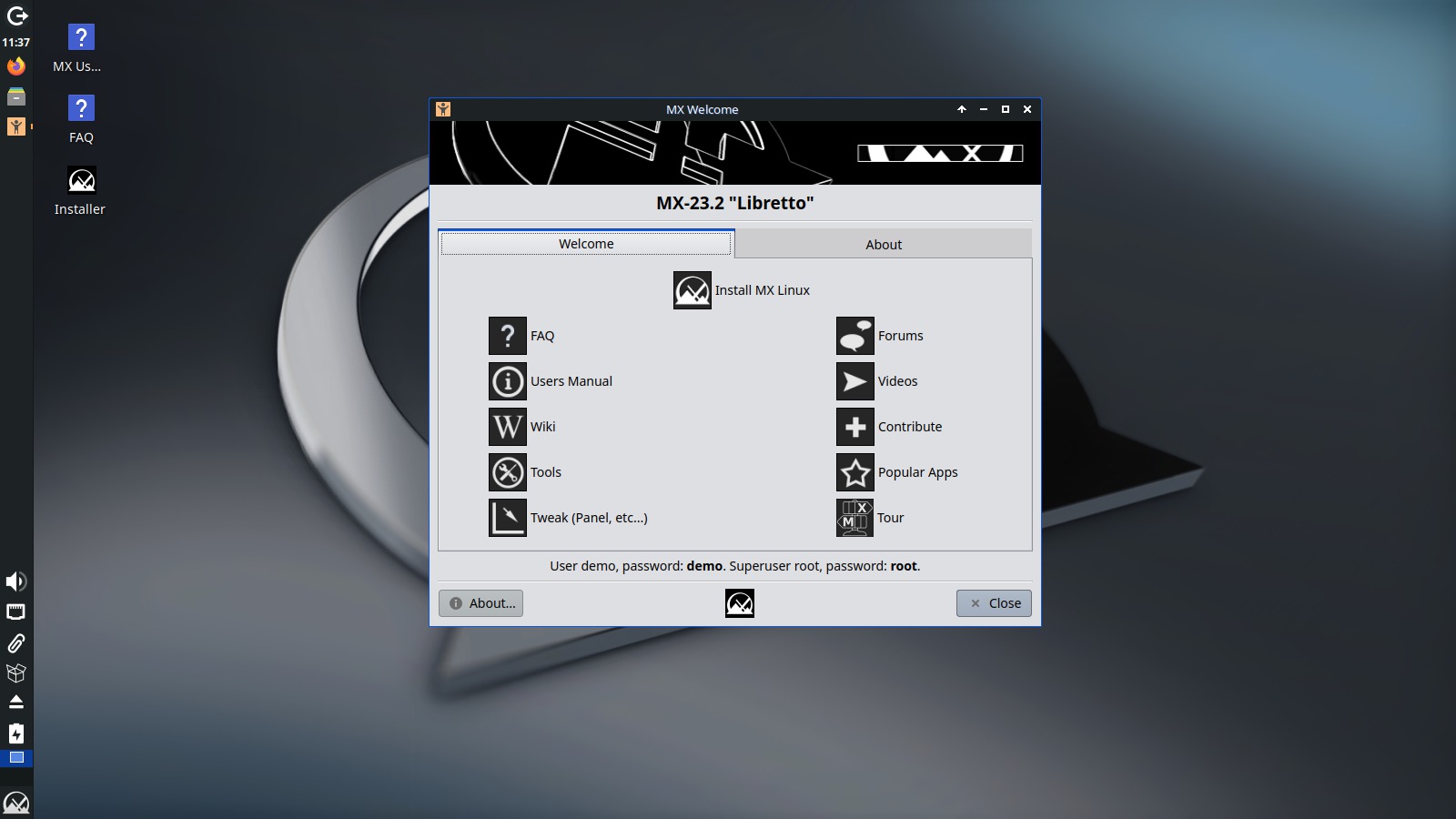
Task: Switch to the Welcome tab
Action: click(586, 244)
